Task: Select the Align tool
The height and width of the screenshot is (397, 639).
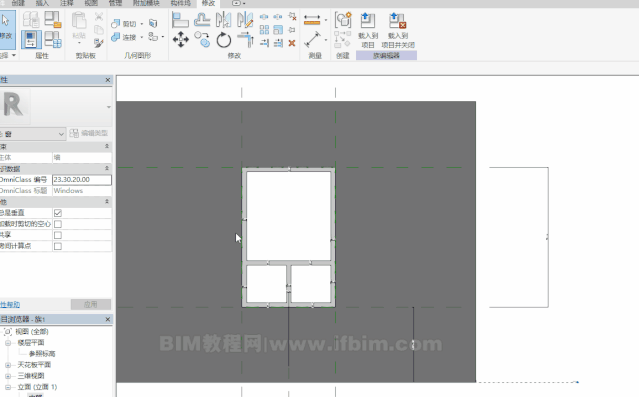Action: tap(180, 20)
